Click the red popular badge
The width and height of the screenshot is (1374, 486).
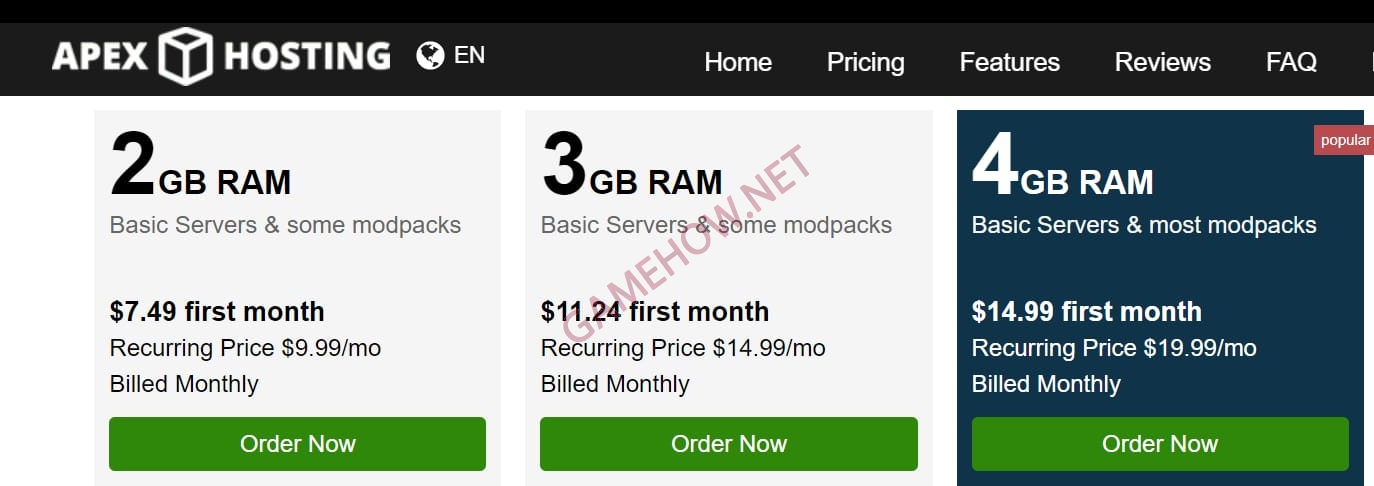1344,140
